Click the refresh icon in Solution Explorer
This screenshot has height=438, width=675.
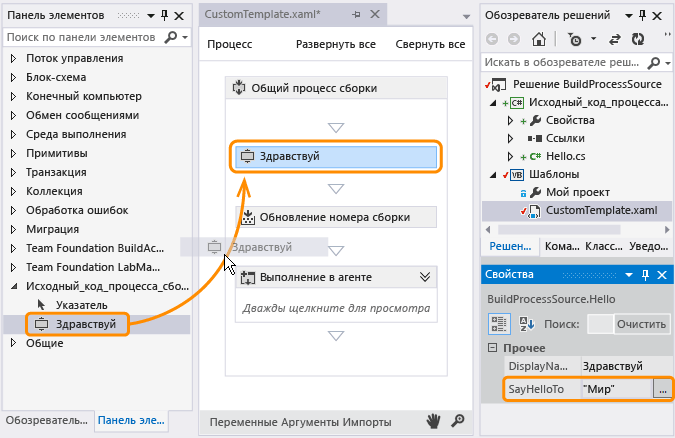638,39
